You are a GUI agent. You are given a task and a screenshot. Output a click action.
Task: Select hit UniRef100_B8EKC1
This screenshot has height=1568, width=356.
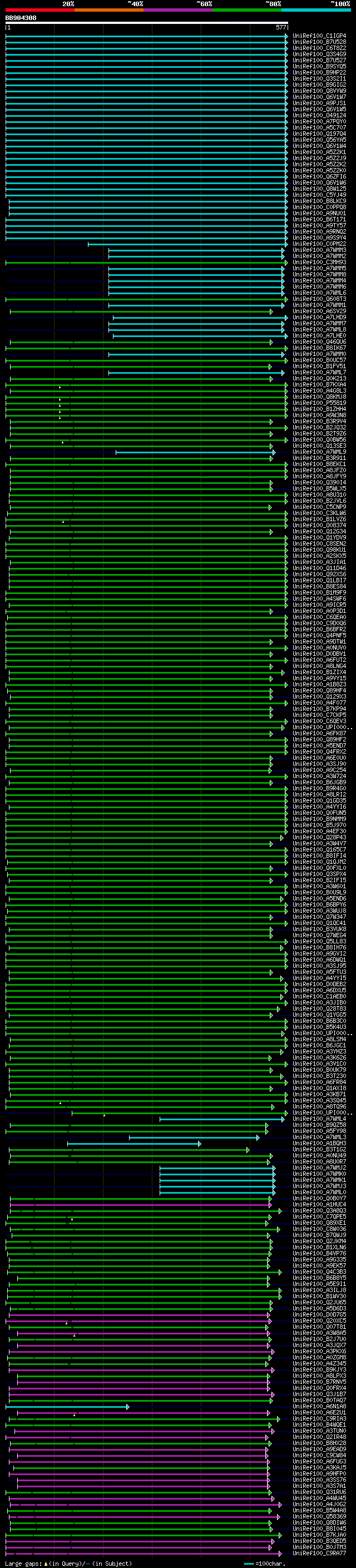pos(319,464)
